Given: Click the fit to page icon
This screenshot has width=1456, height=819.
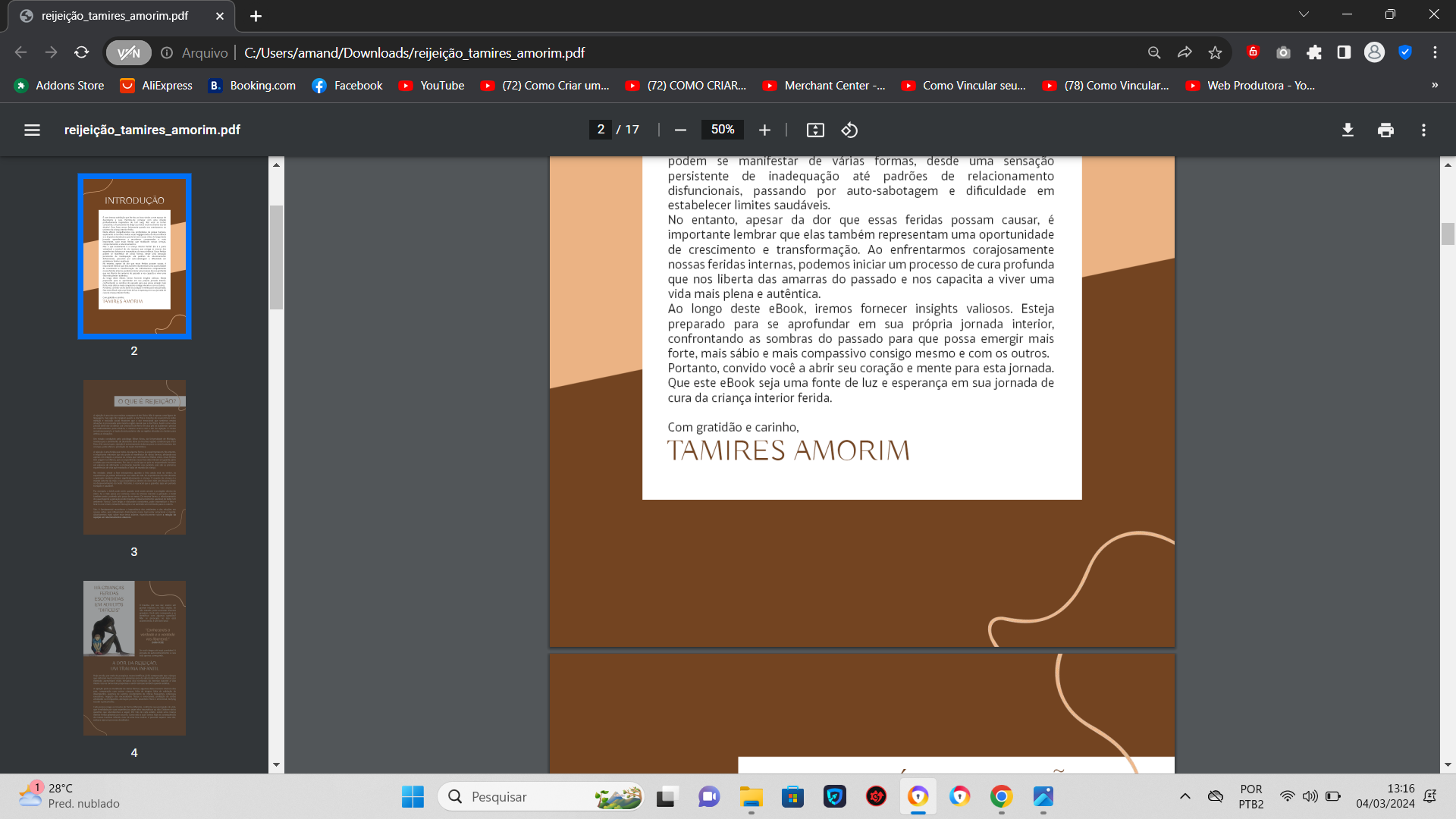Looking at the screenshot, I should coord(815,130).
